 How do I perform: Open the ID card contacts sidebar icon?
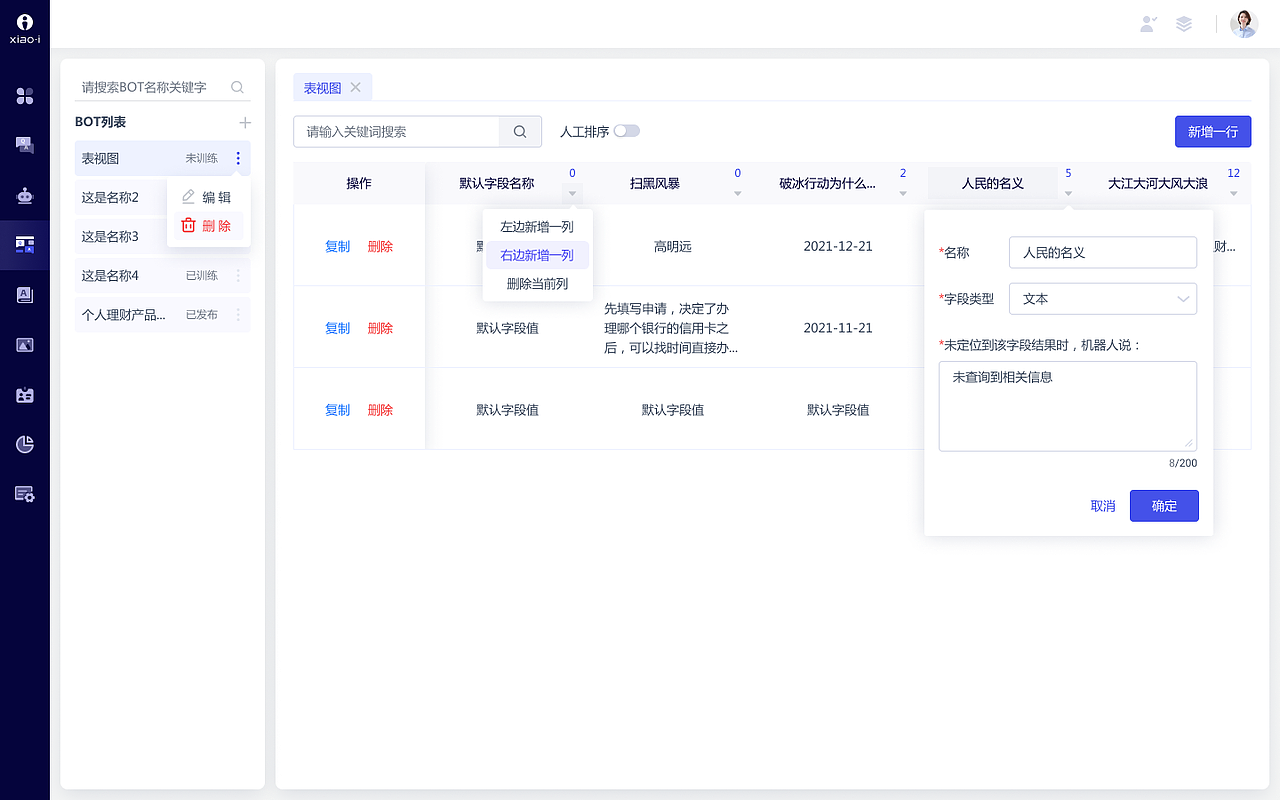(x=25, y=393)
